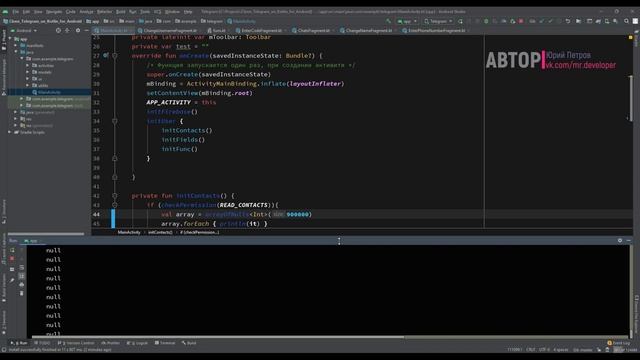Click the Clone_Telegram_on_Kotlin_for_Android breadcrumb
The image size is (640, 360).
point(42,21)
